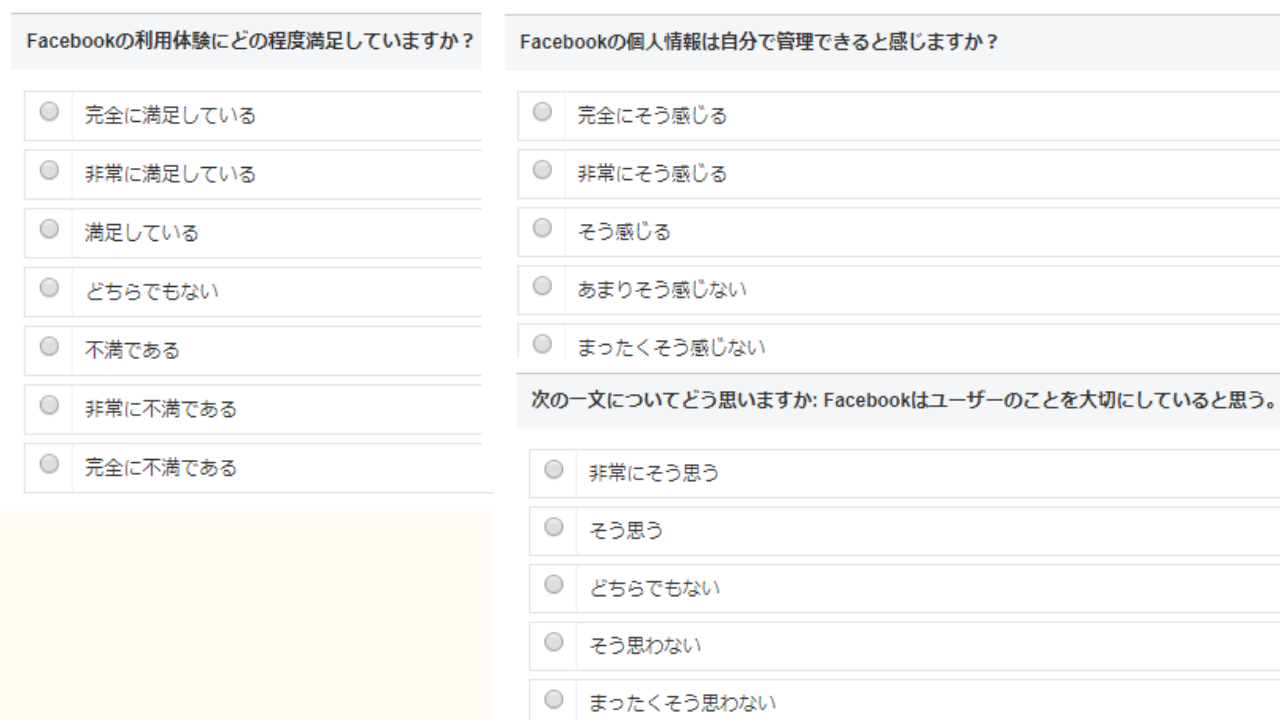The height and width of the screenshot is (720, 1280).
Task: Select the 完全に不満である radio button
Action: click(49, 465)
